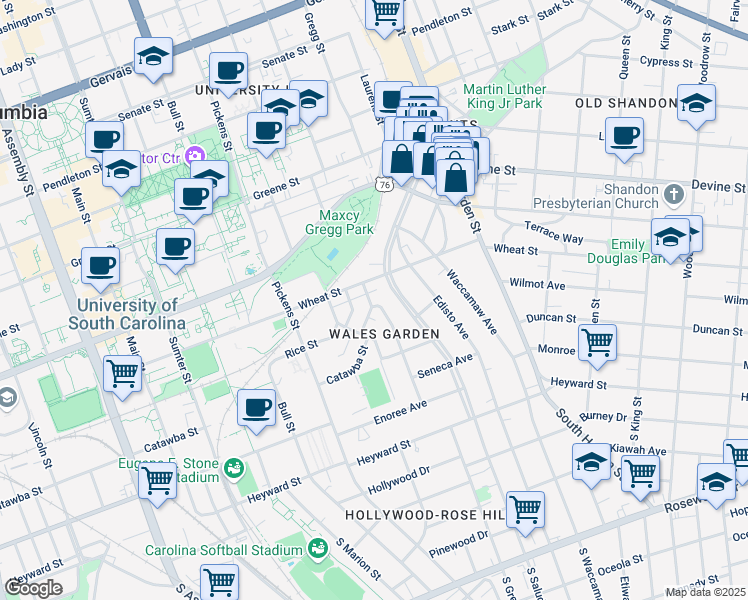This screenshot has width=748, height=600.
Task: Click the S Marion St street label
Action: (x=358, y=559)
